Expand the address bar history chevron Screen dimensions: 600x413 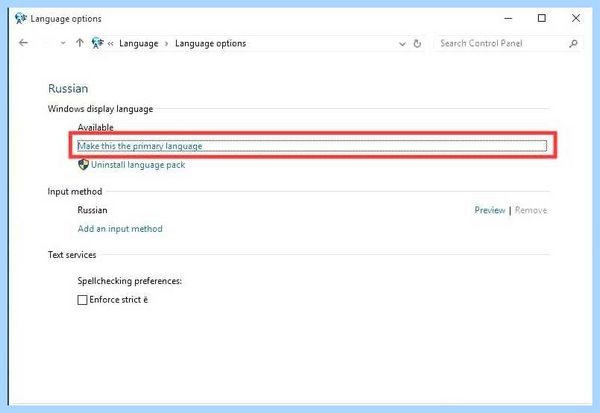[x=402, y=44]
